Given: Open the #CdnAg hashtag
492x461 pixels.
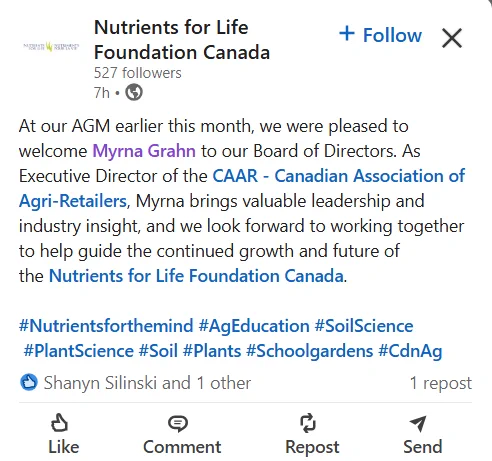Looking at the screenshot, I should tap(410, 351).
